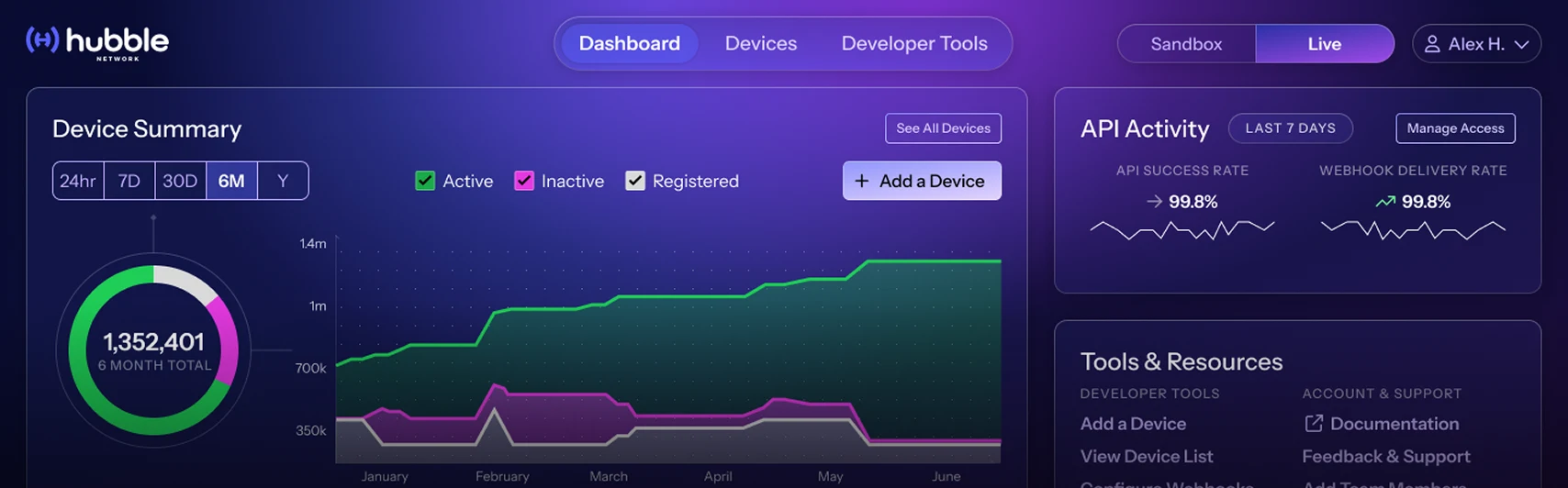Click the LAST 7 DAYS pill
The height and width of the screenshot is (488, 1568).
point(1290,128)
